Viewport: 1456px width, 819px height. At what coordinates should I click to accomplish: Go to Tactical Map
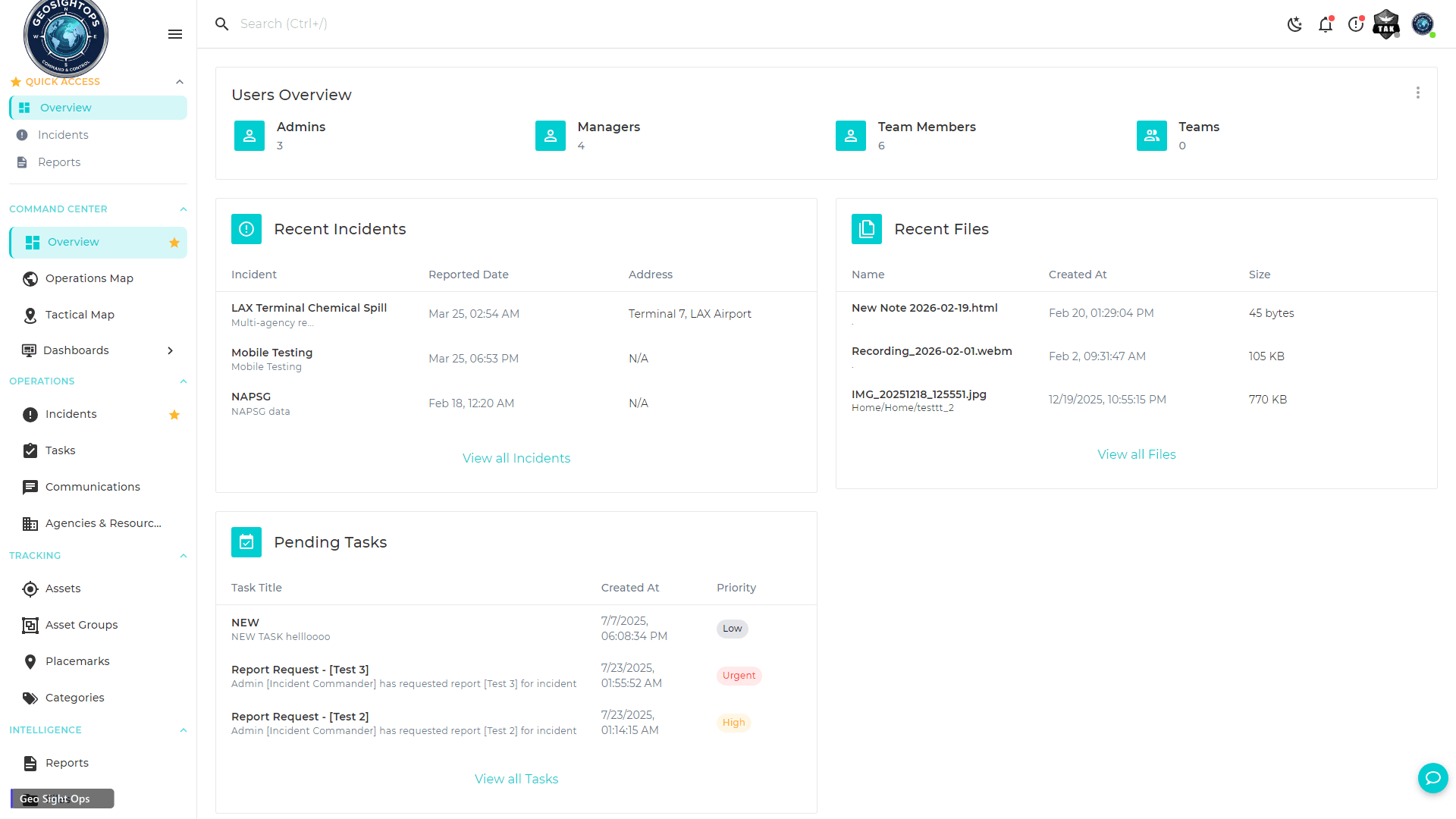point(80,315)
